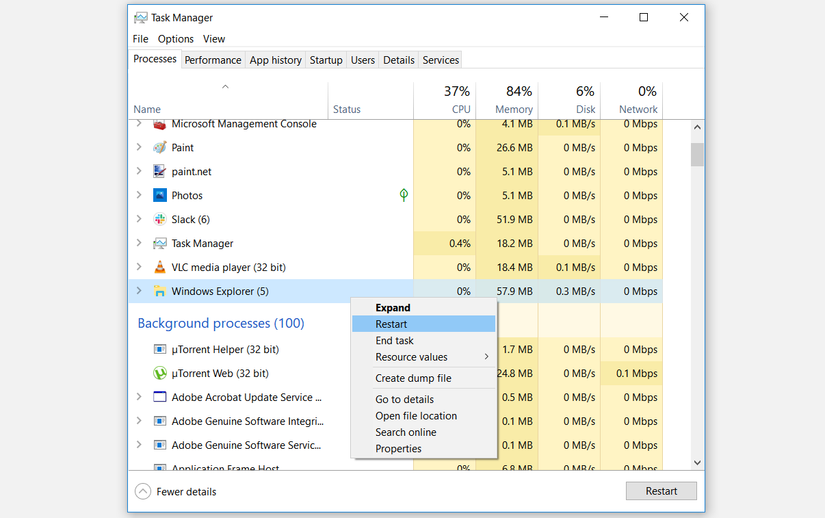Image resolution: width=825 pixels, height=518 pixels.
Task: Click the Photos app icon
Action: pyautogui.click(x=159, y=196)
